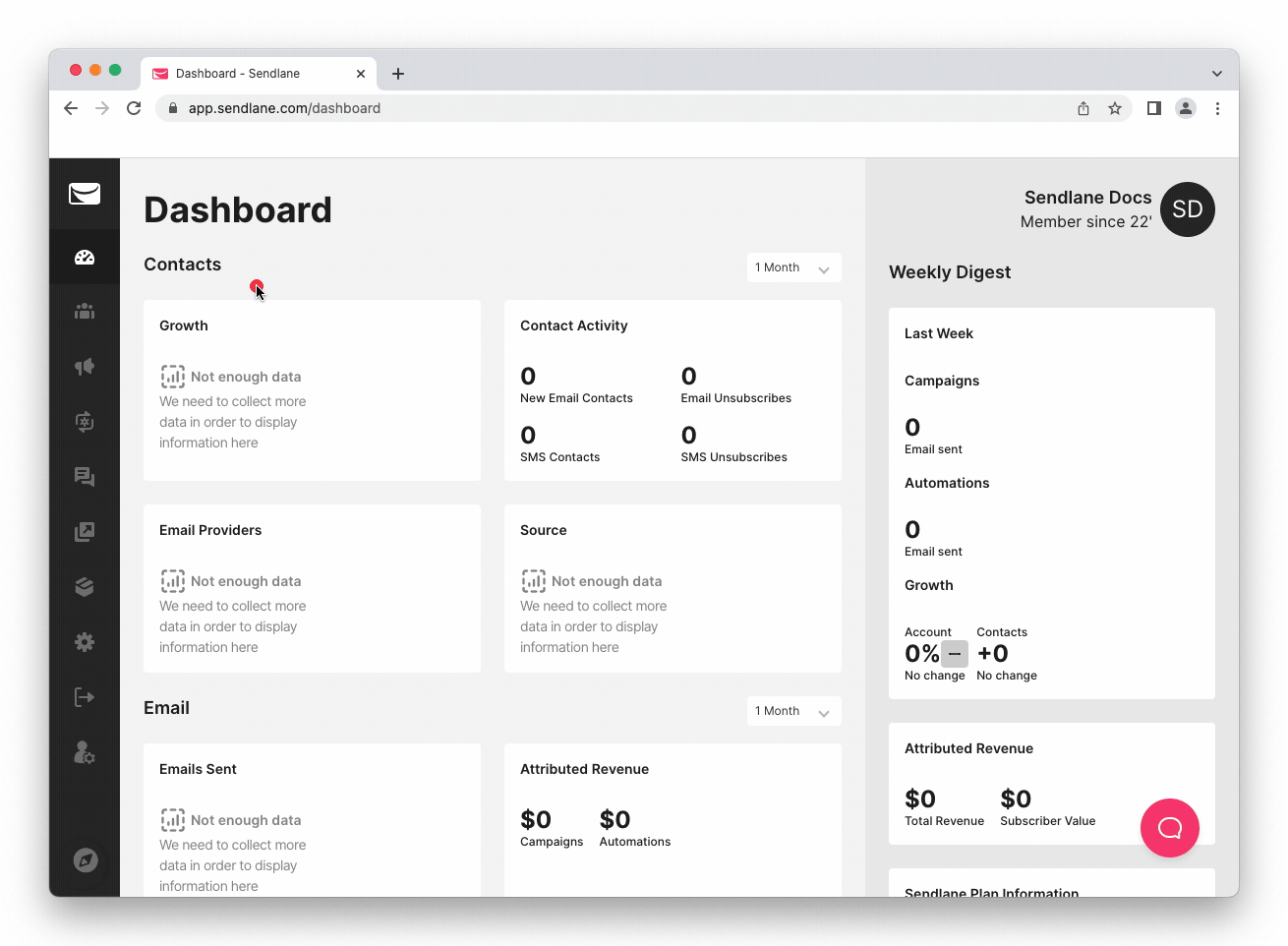Click the dash badge beside Account 0%
Viewport: 1288px width, 946px height.
pos(955,654)
